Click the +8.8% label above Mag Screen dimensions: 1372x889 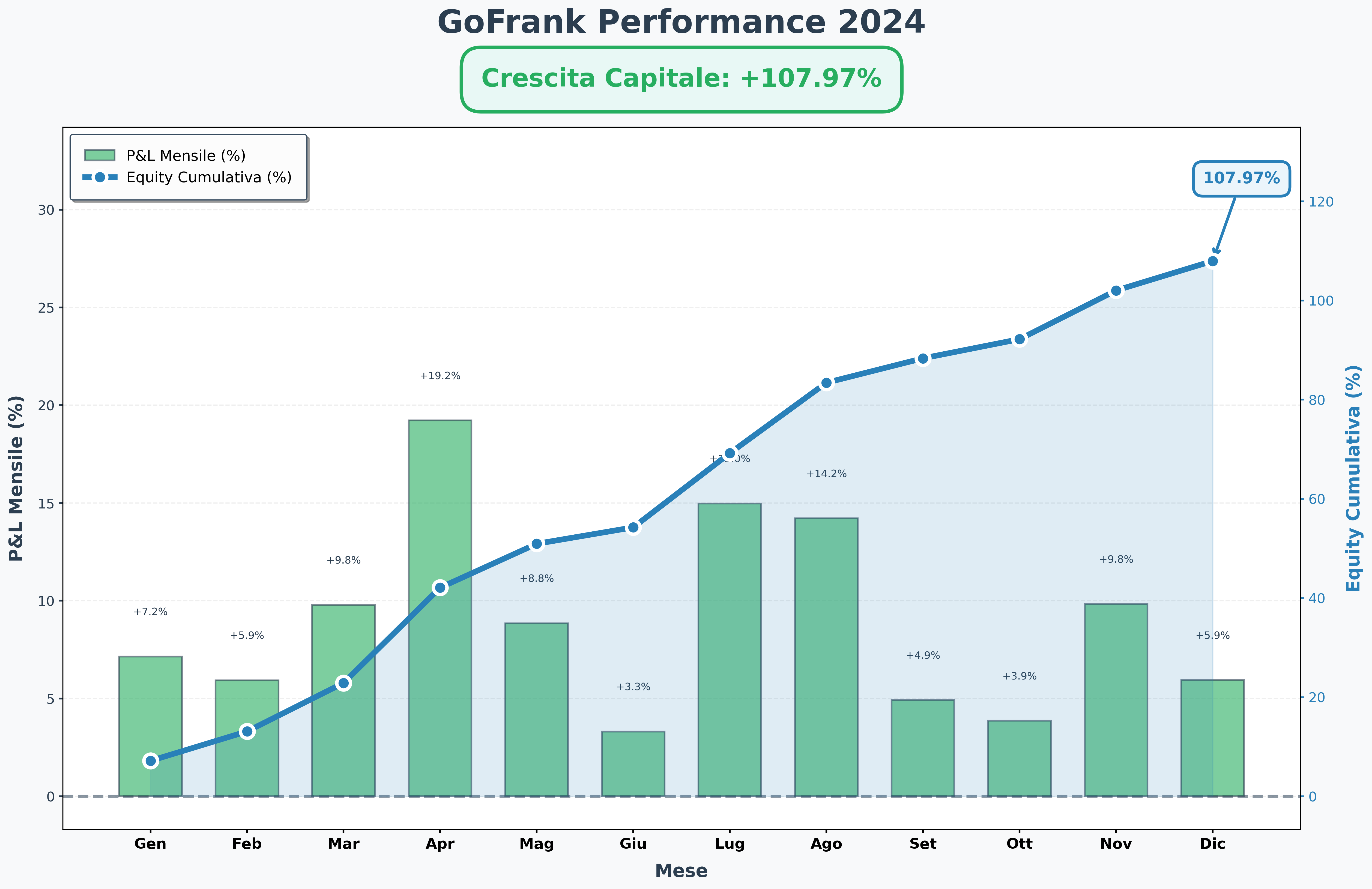click(537, 578)
